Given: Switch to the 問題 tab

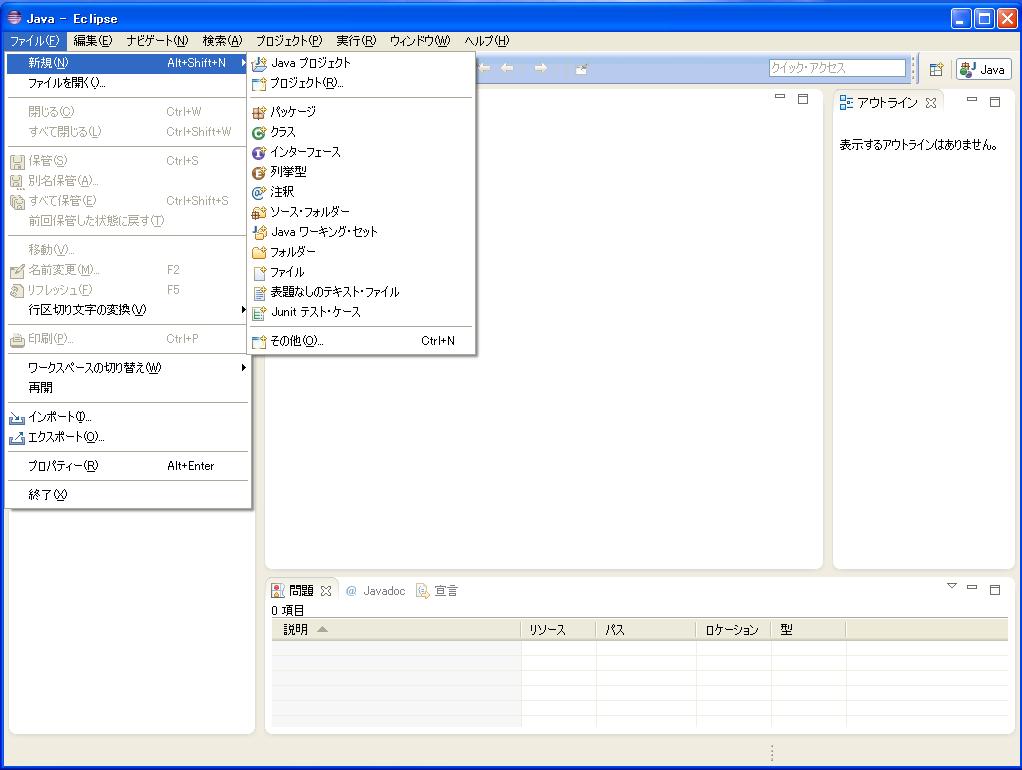Looking at the screenshot, I should 293,591.
